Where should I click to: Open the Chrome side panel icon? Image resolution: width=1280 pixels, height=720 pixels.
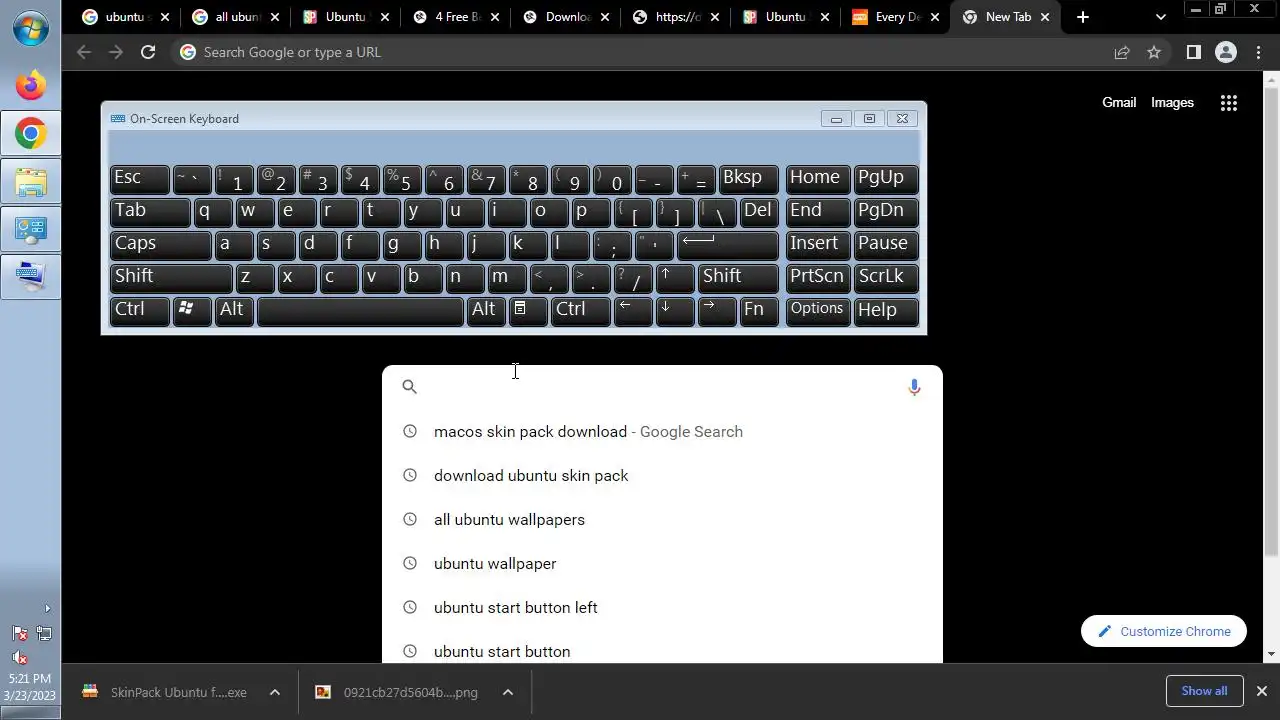(x=1193, y=52)
